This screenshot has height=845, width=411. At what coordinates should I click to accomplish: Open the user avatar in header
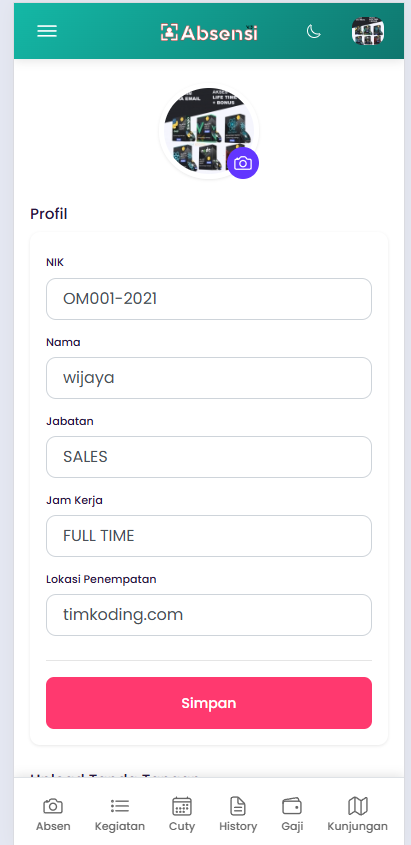click(x=368, y=31)
